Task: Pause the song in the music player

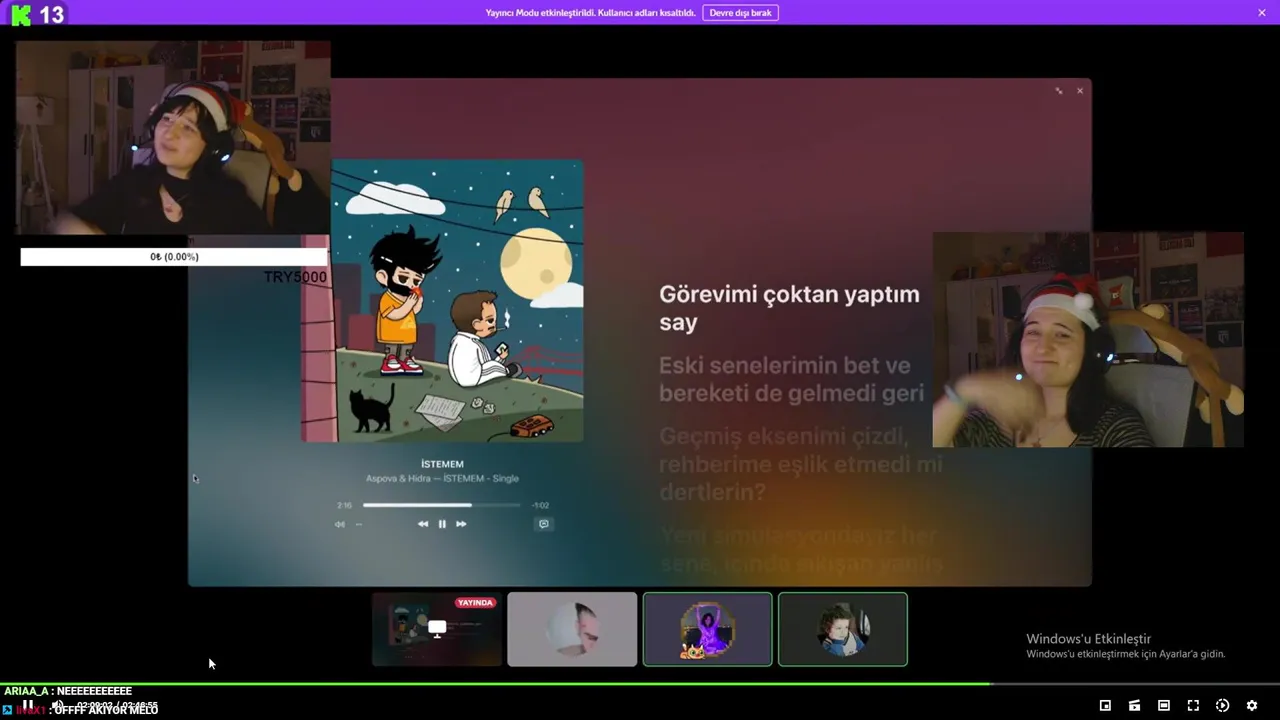Action: click(442, 524)
